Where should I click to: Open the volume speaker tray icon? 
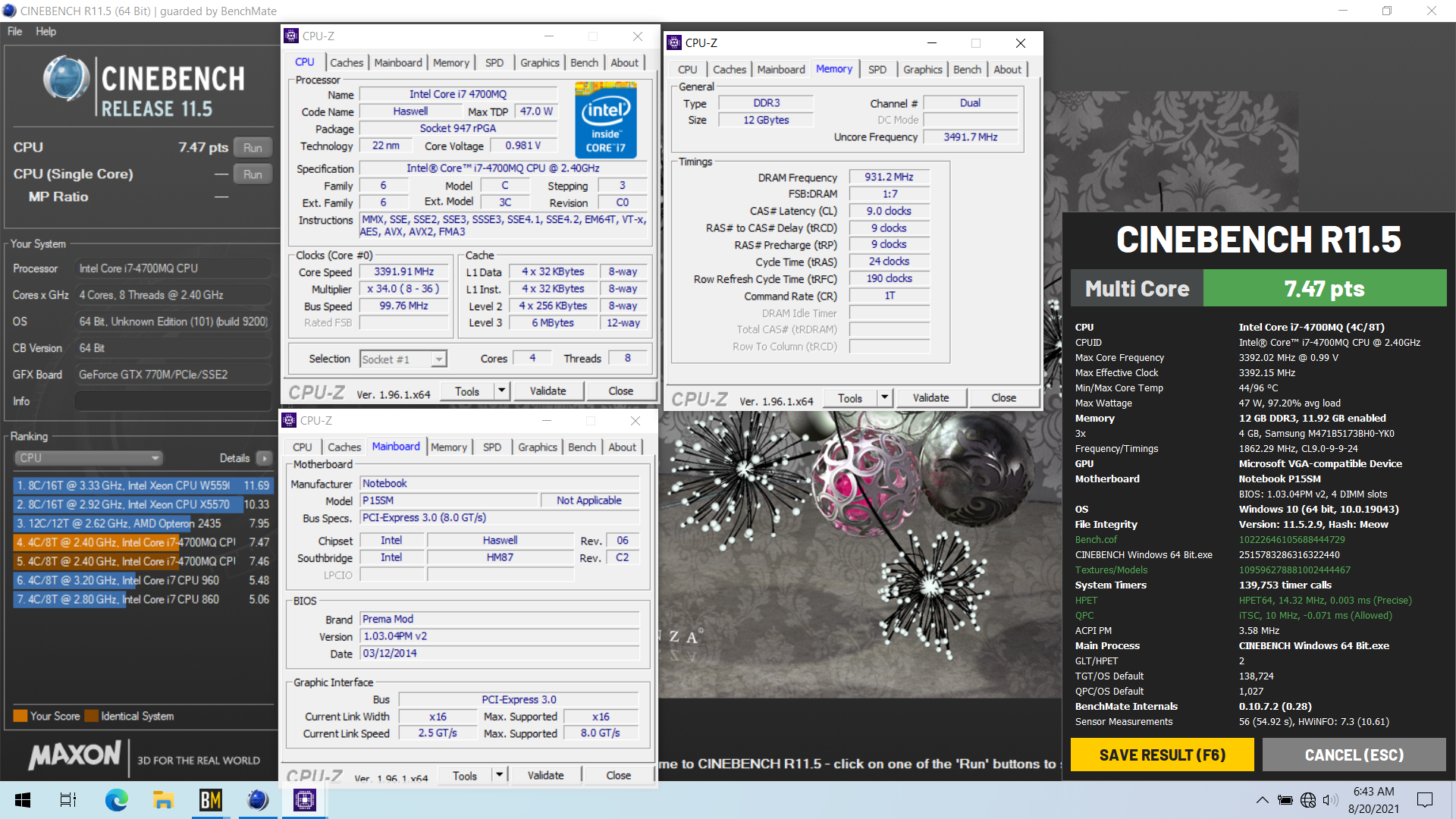click(x=1330, y=800)
